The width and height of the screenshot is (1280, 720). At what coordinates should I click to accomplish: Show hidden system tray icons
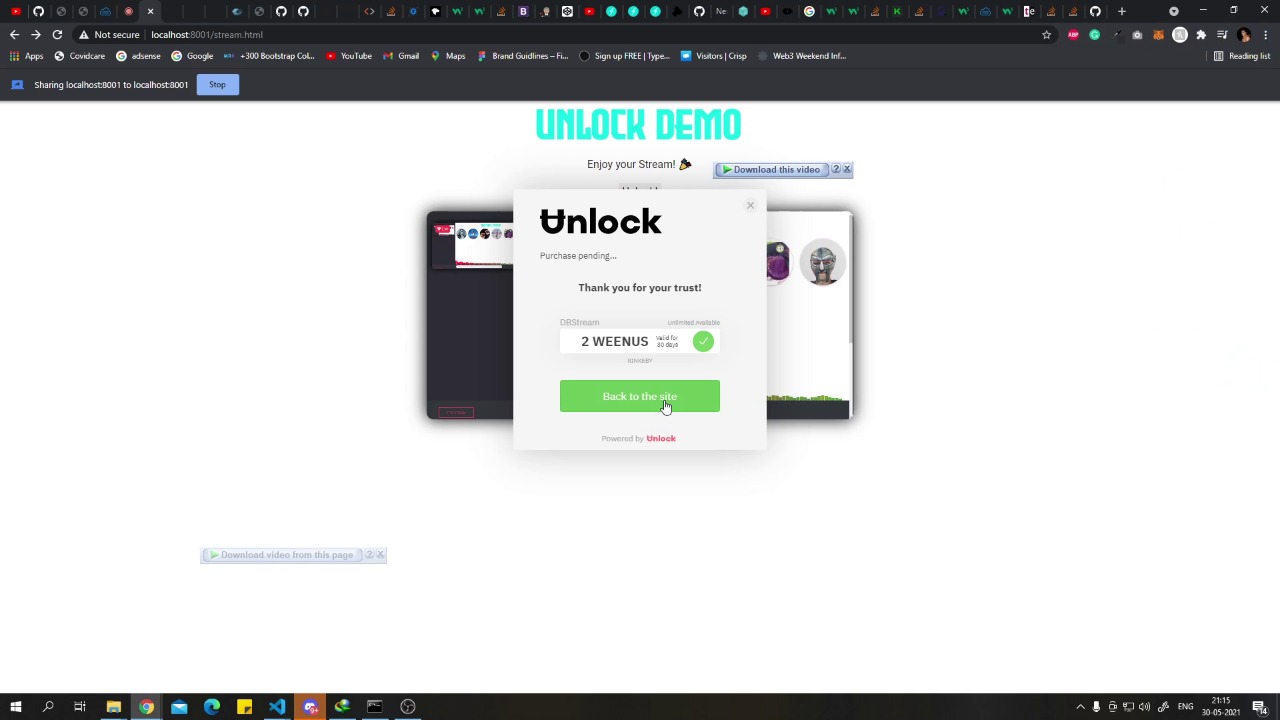coord(1080,707)
